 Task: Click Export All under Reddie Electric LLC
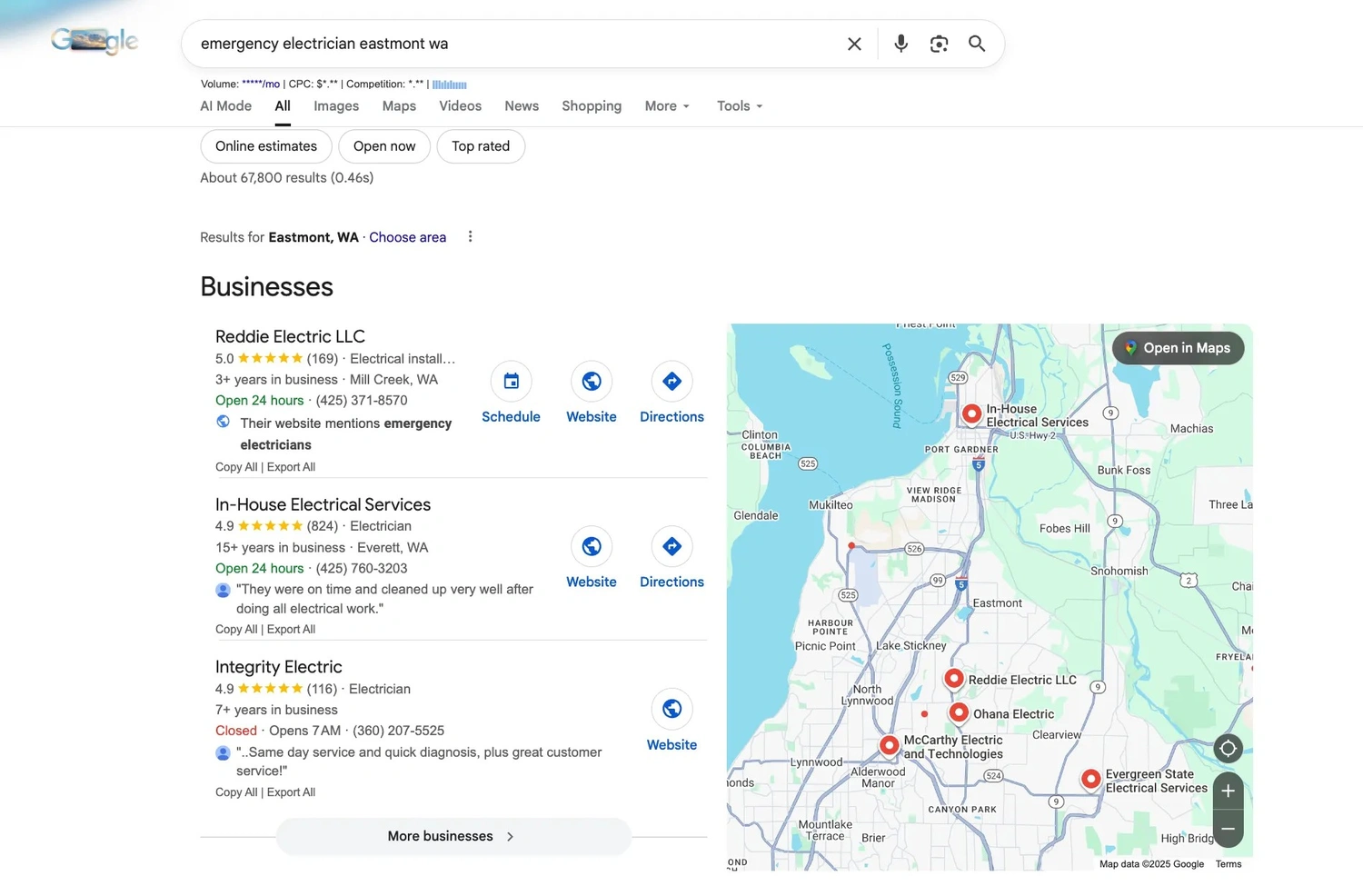(x=291, y=467)
